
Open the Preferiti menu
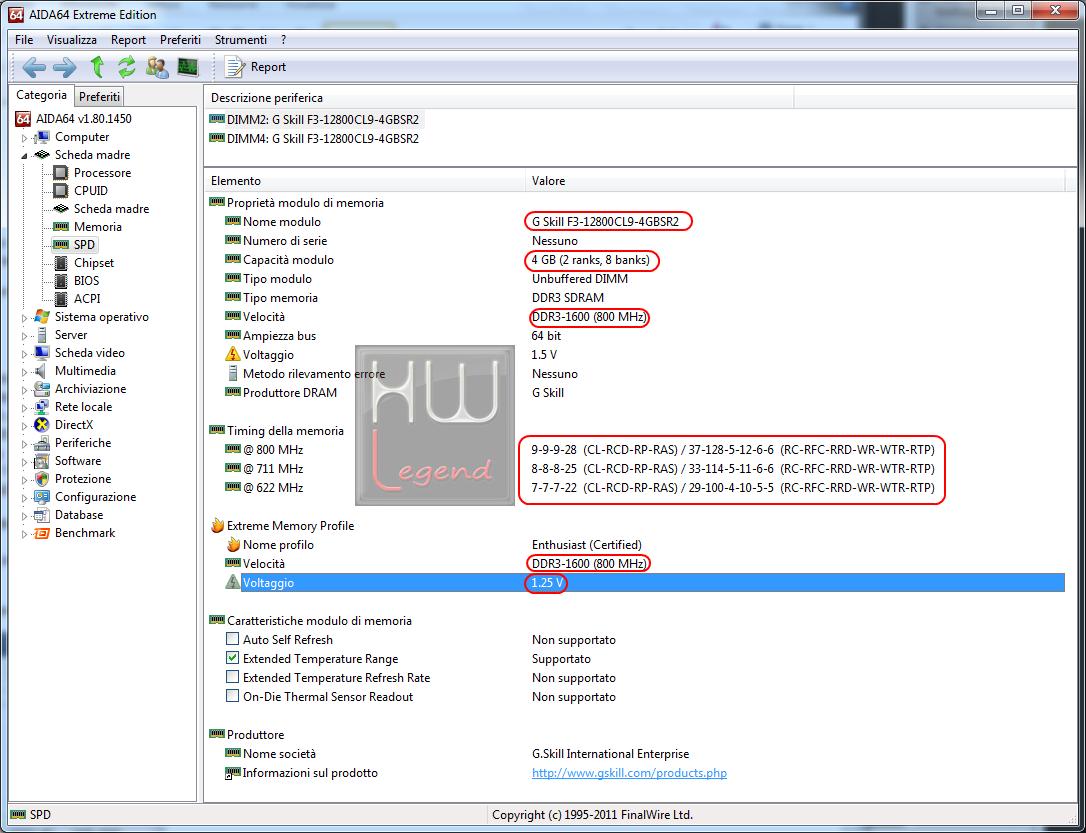coord(180,39)
